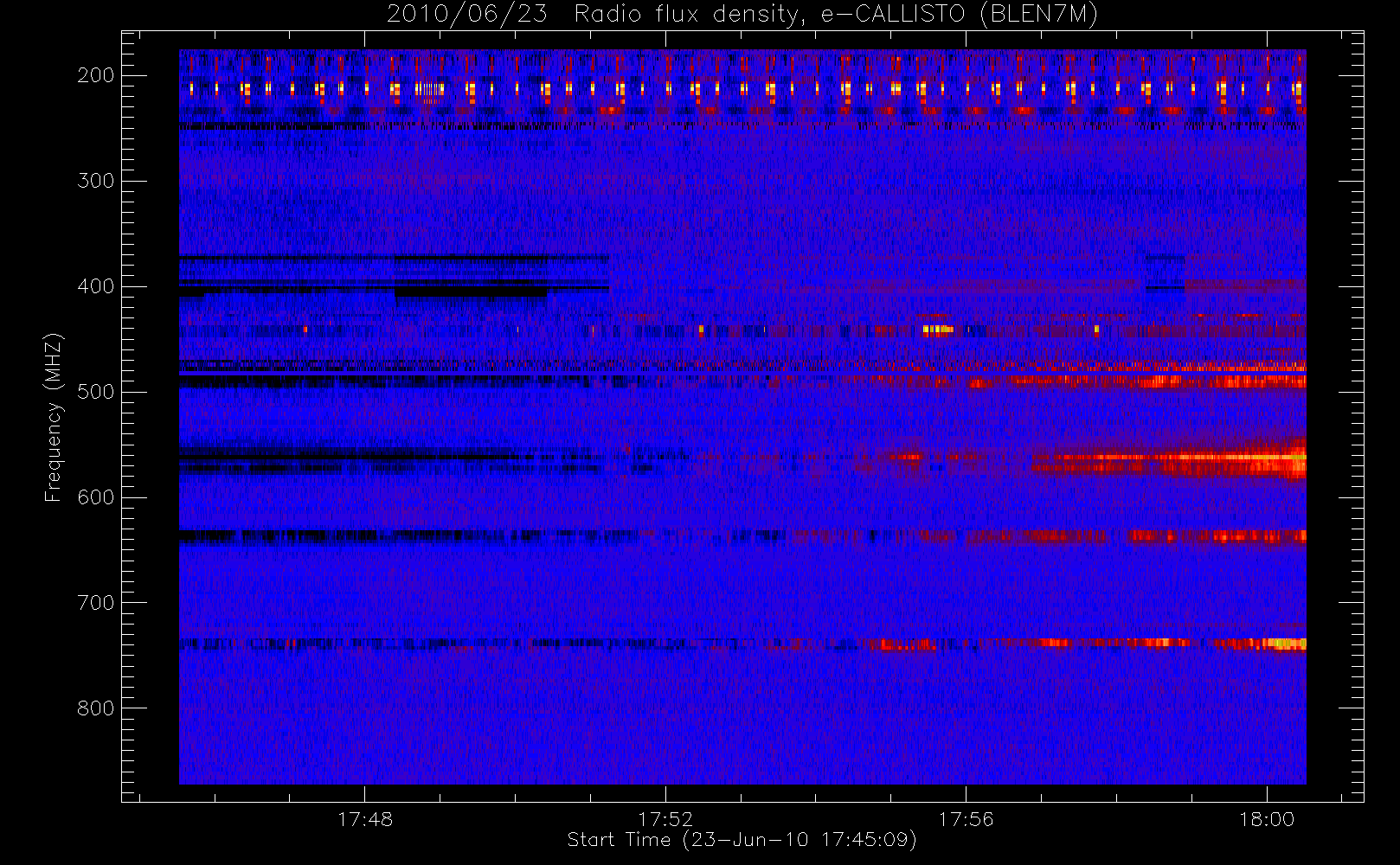
Task: Click the 600 frequency tick label
Action: [95, 497]
